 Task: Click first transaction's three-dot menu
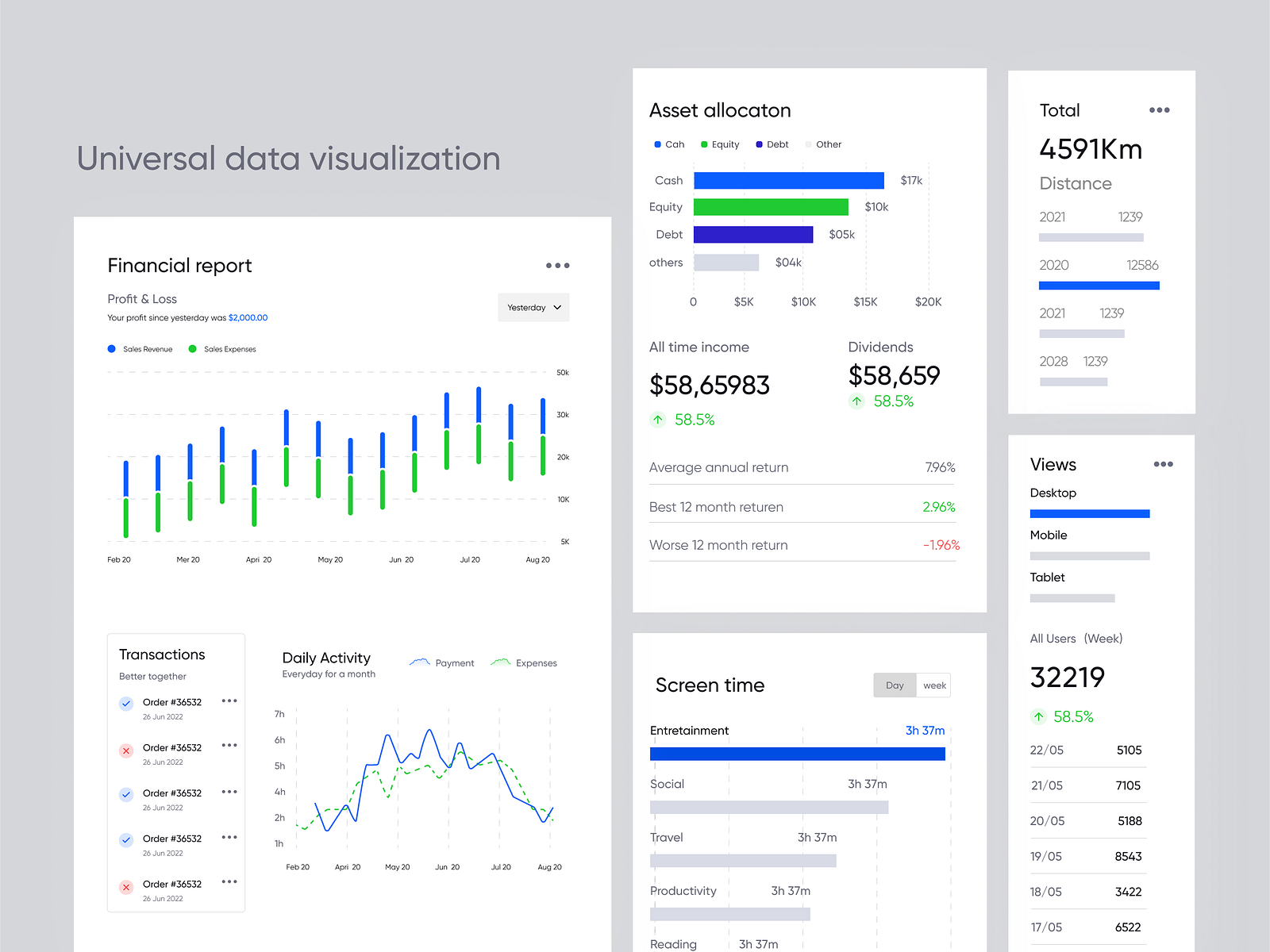(x=229, y=701)
